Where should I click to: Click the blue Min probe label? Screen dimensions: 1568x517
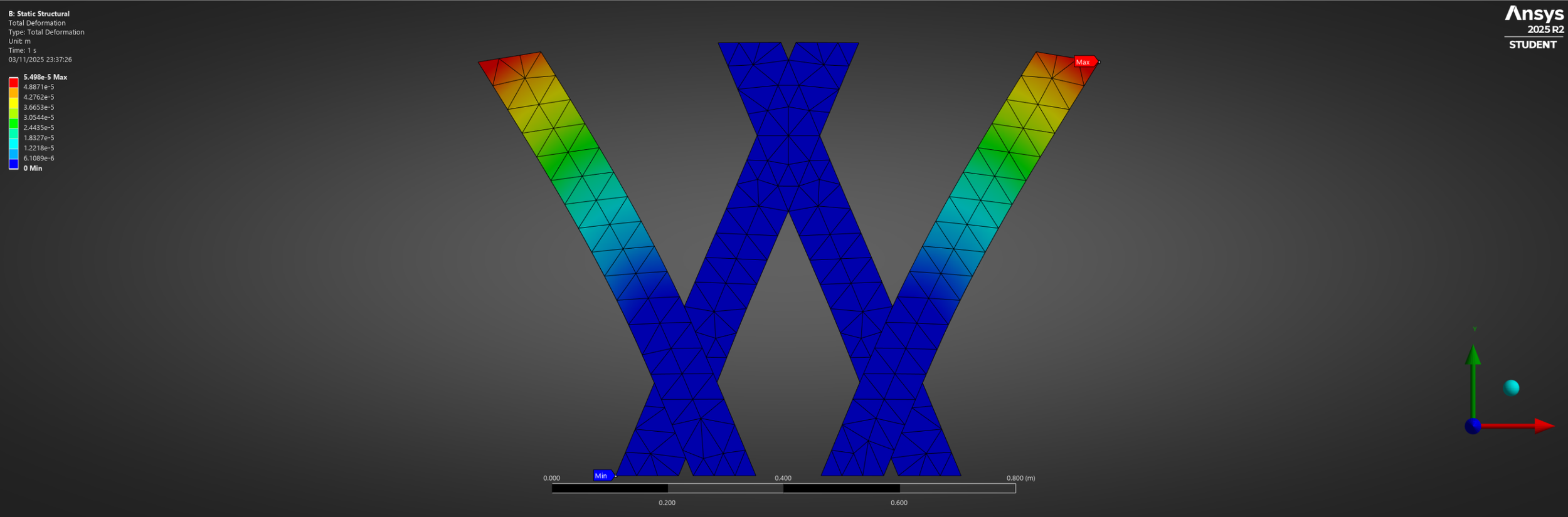(603, 476)
